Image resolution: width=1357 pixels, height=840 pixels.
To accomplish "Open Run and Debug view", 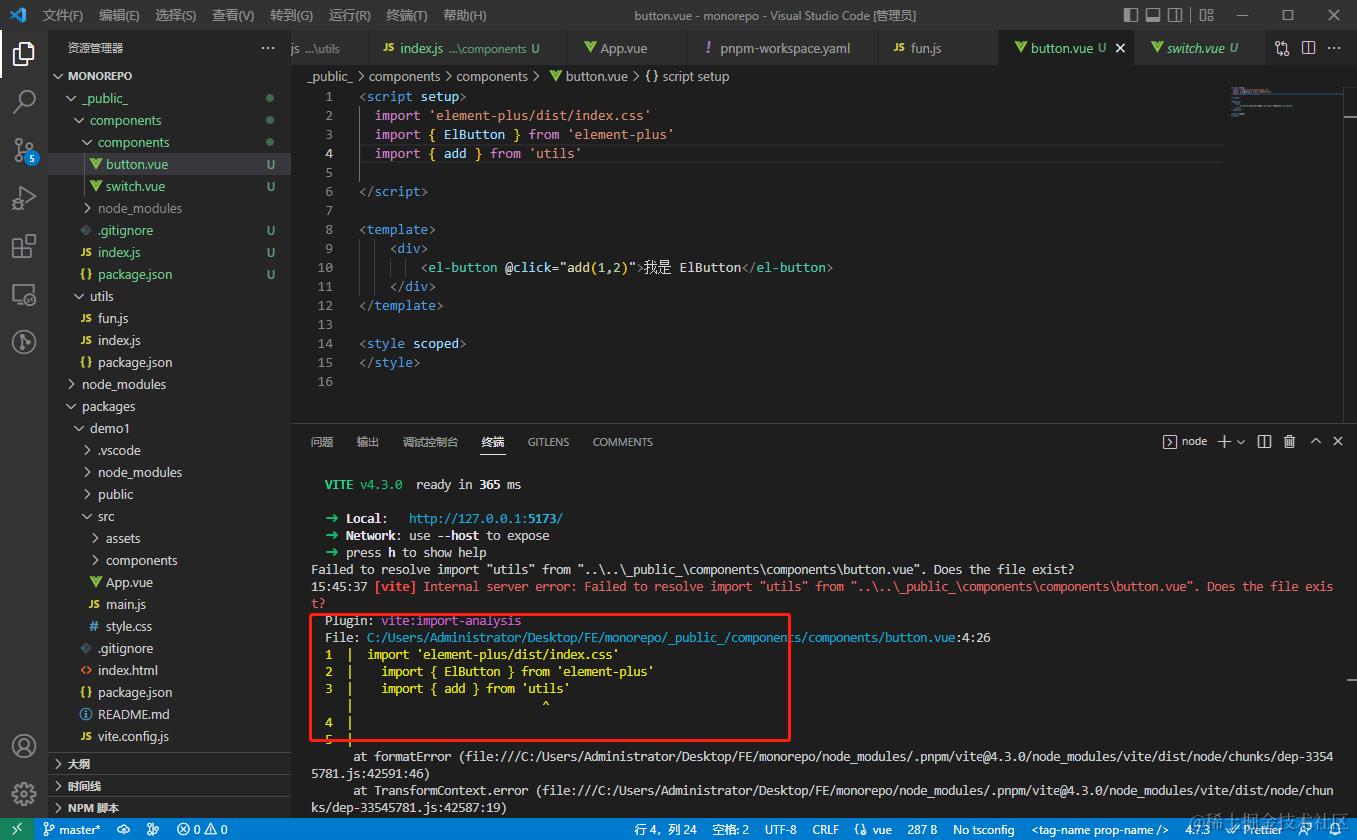I will click(24, 198).
